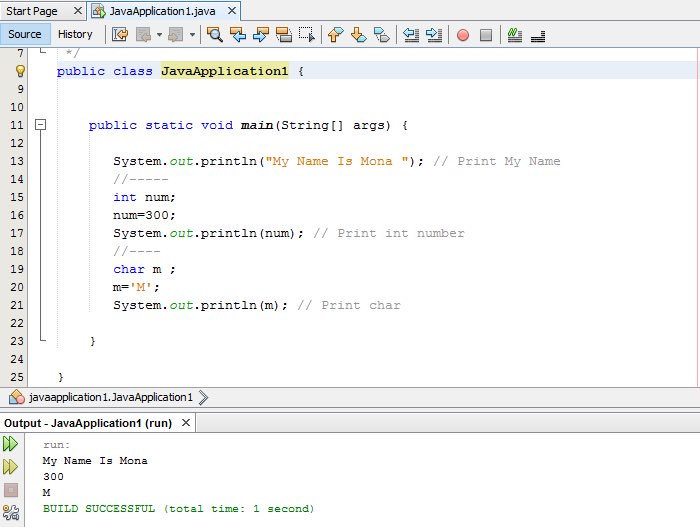Close the Start Page tab

(x=78, y=10)
